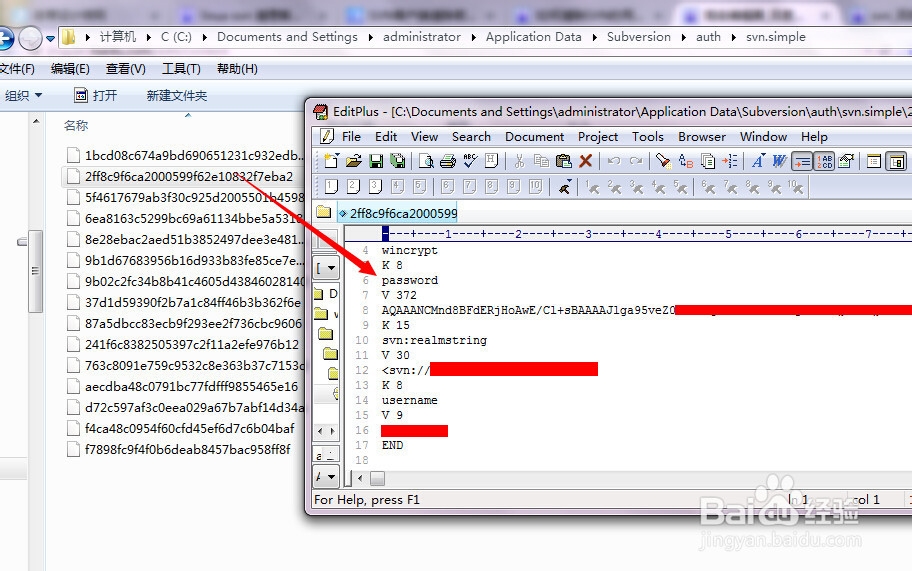Click 新建文件夹 button in Explorer
The height and width of the screenshot is (571, 912).
176,95
